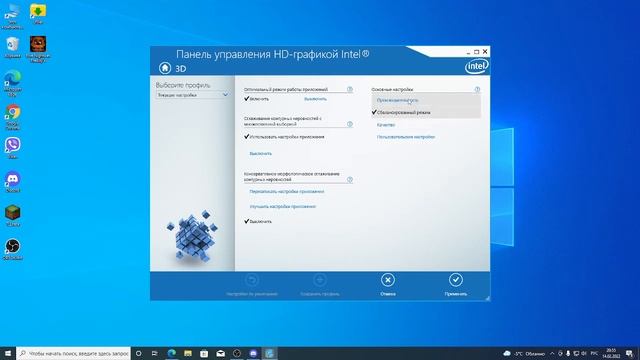The width and height of the screenshot is (640, 360).
Task: Select Пользовательские настройки option
Action: [x=406, y=137]
